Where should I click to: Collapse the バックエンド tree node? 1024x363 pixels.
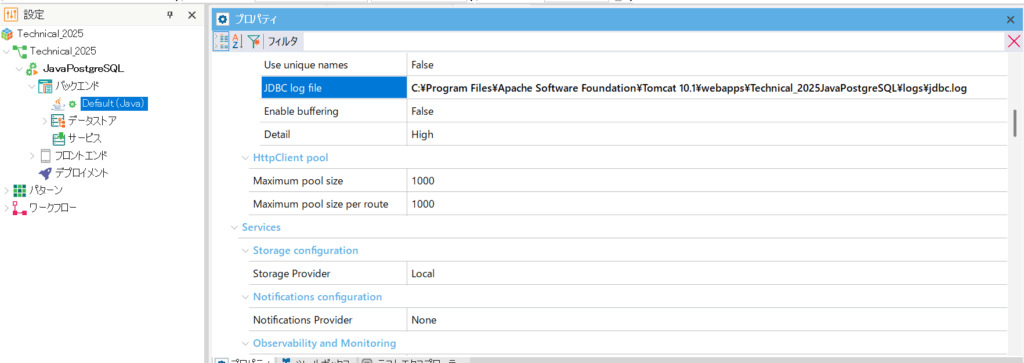pyautogui.click(x=31, y=86)
